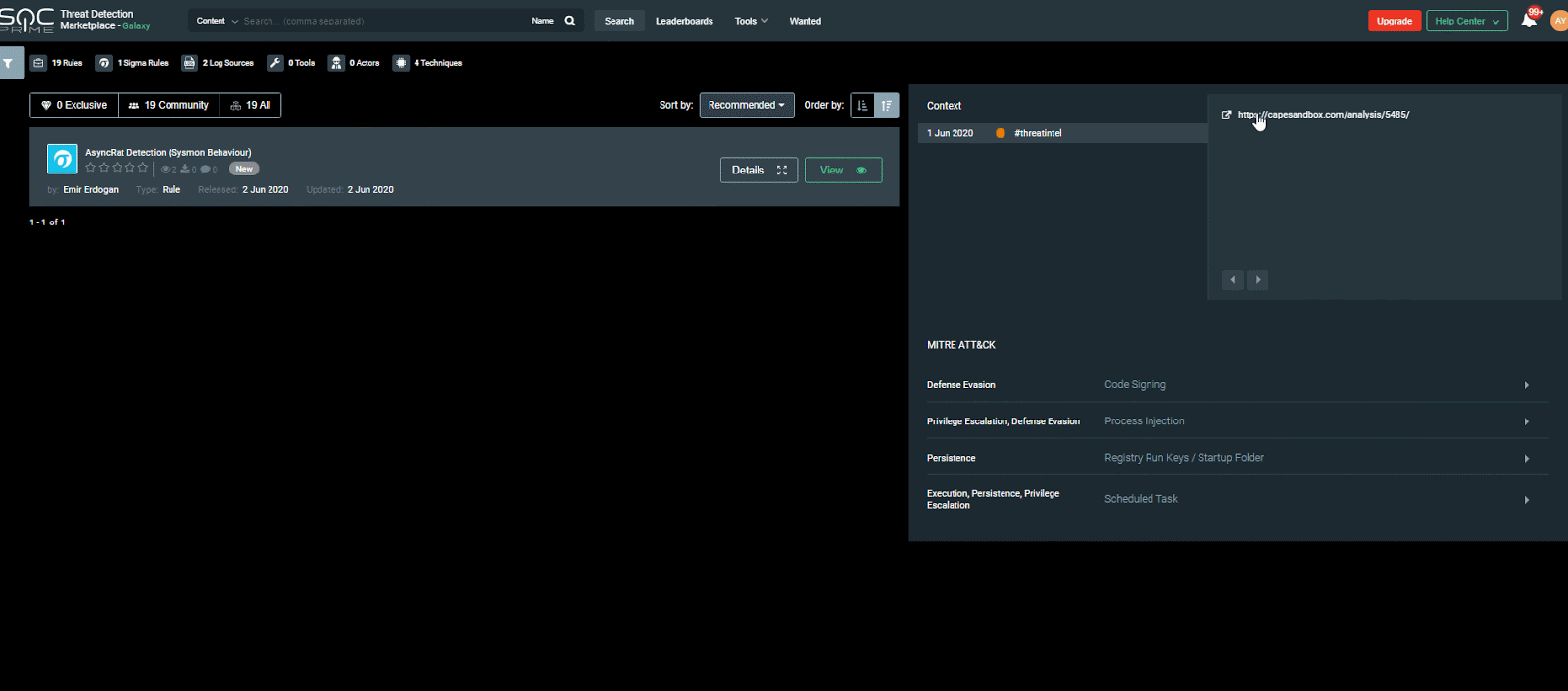The width and height of the screenshot is (1568, 691).
Task: Click the Search button
Action: tap(619, 21)
